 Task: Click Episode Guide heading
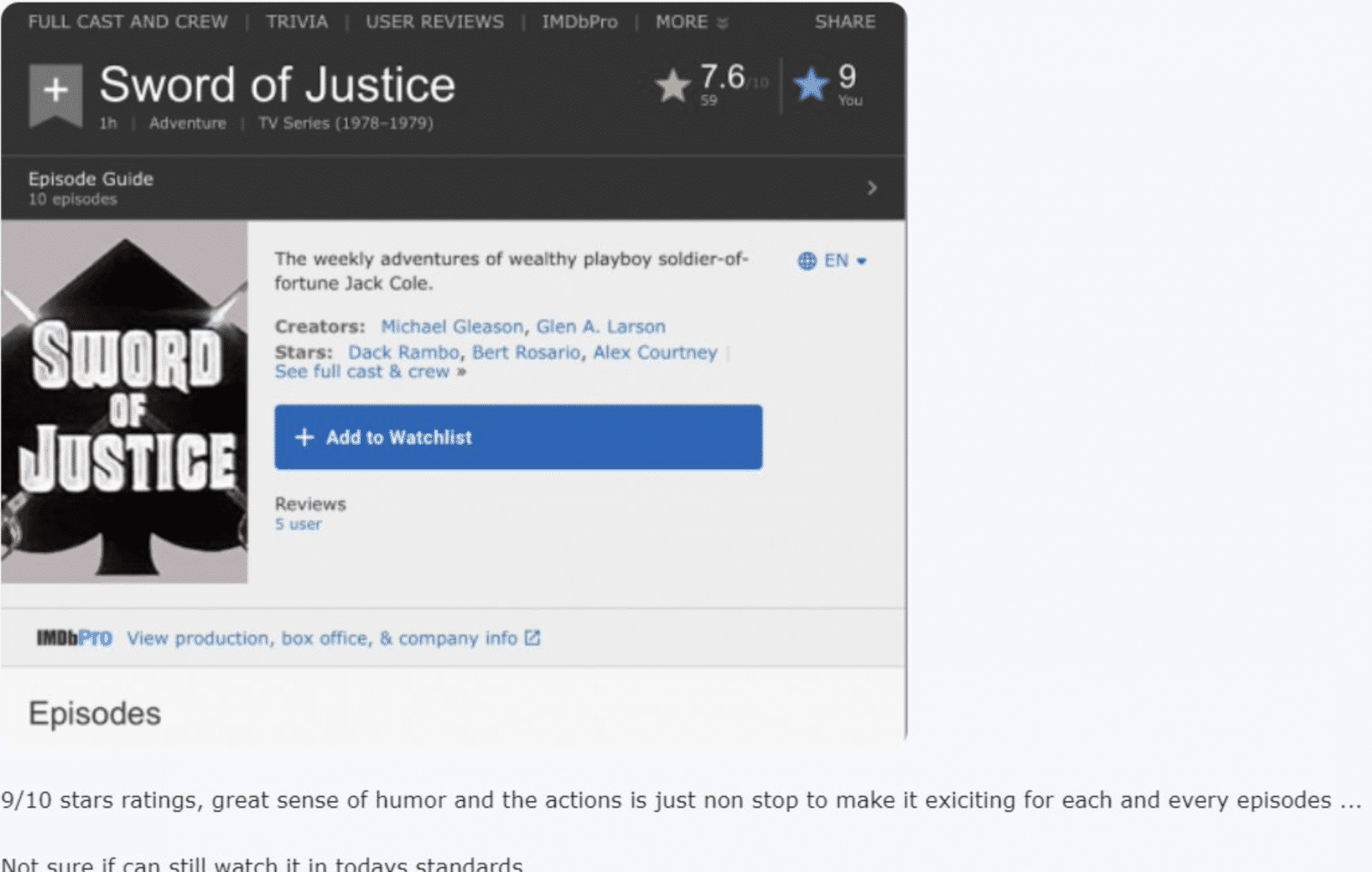point(91,179)
